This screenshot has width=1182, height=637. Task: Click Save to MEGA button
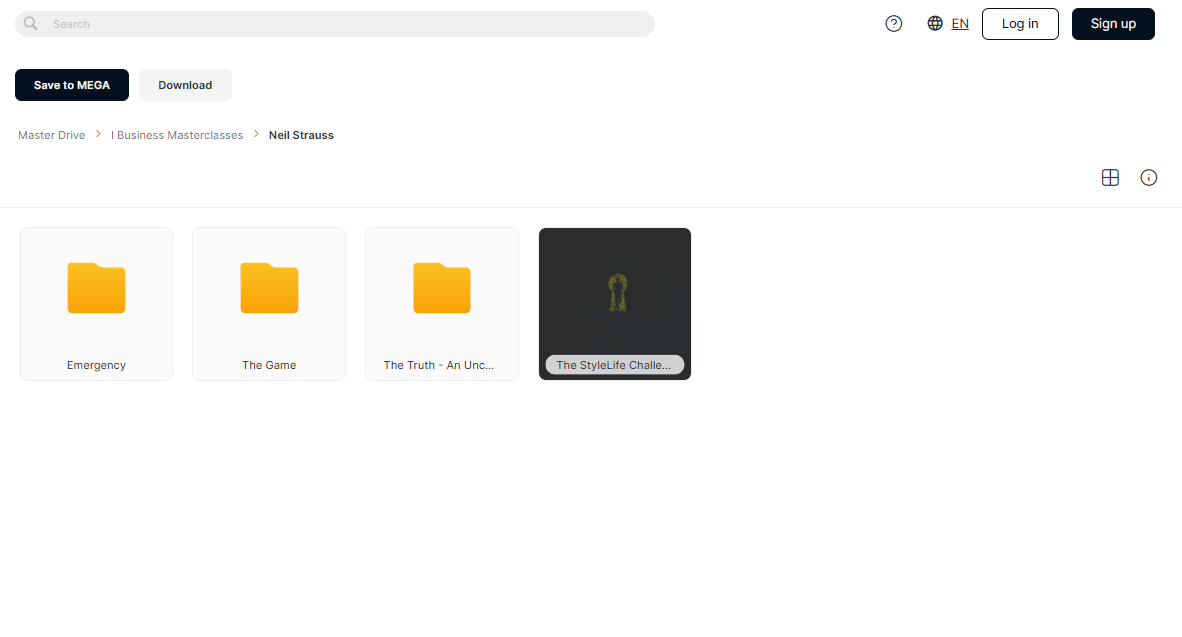pyautogui.click(x=72, y=85)
